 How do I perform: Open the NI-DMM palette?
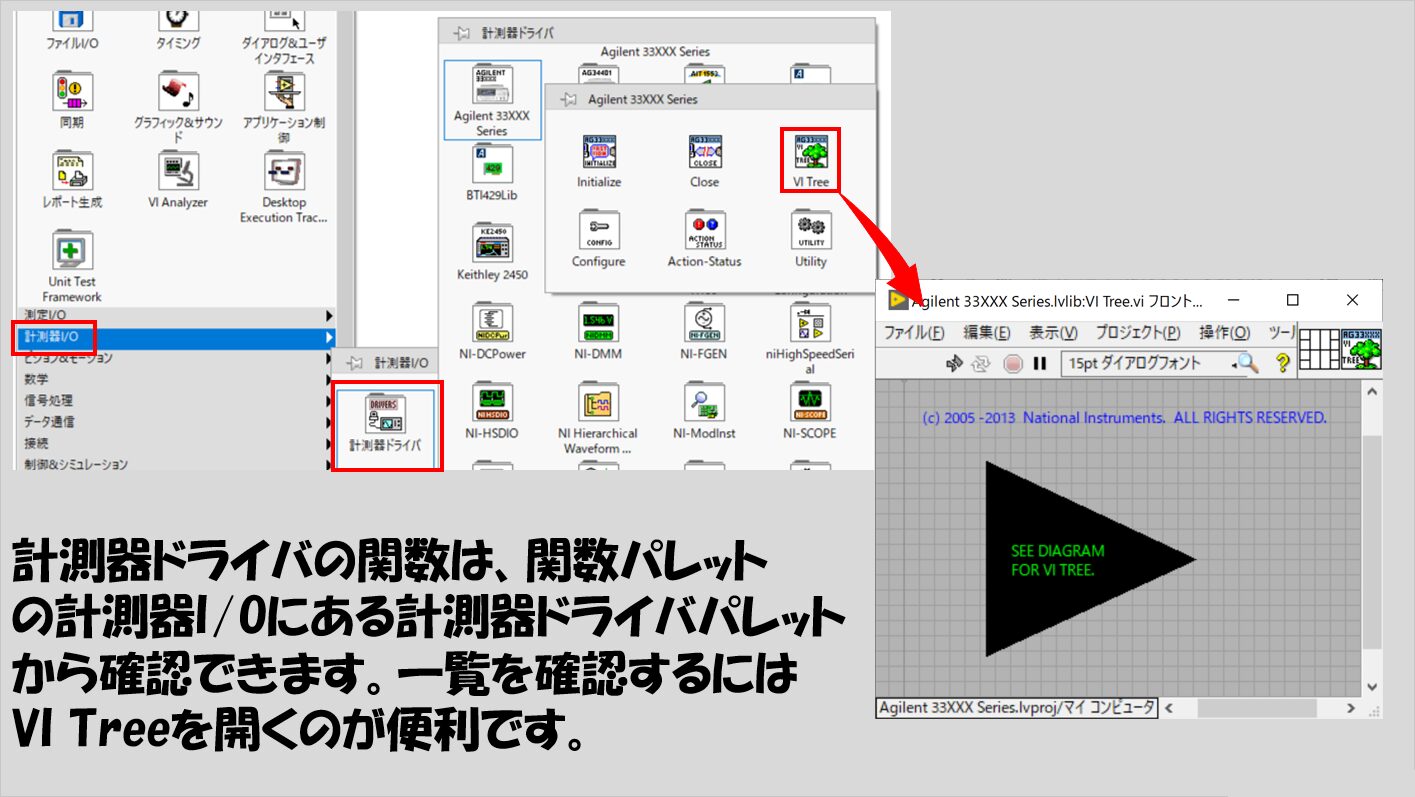point(599,323)
